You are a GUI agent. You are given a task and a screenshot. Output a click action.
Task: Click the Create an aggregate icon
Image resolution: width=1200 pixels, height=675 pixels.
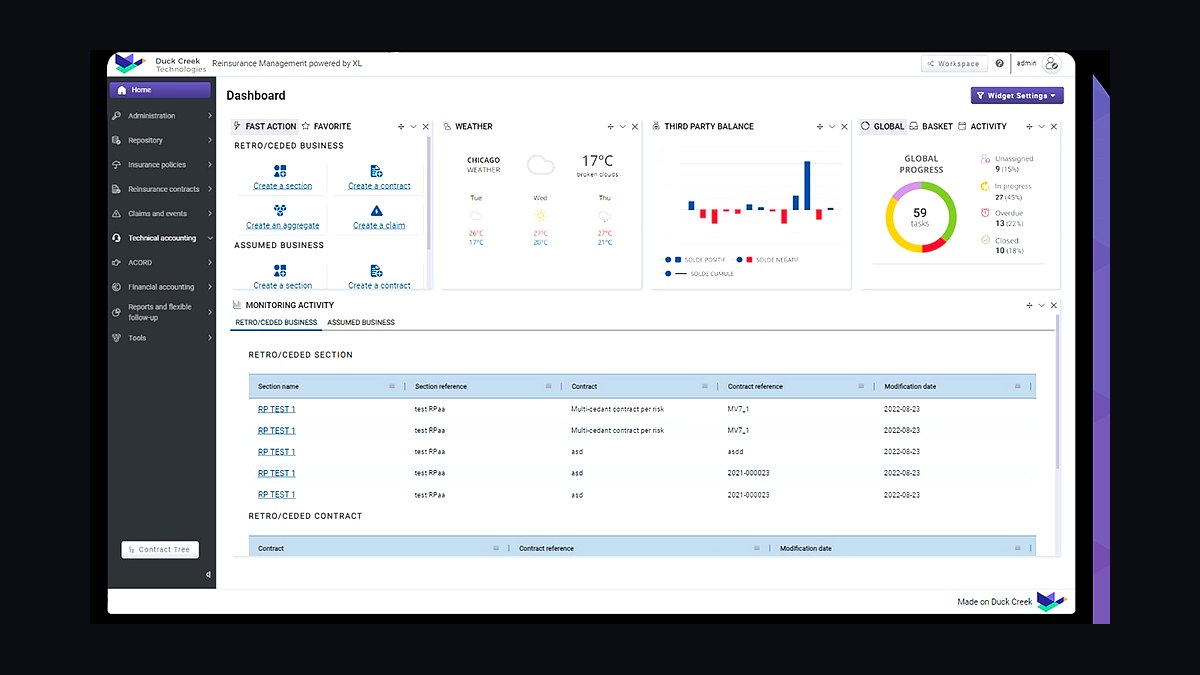pos(280,211)
